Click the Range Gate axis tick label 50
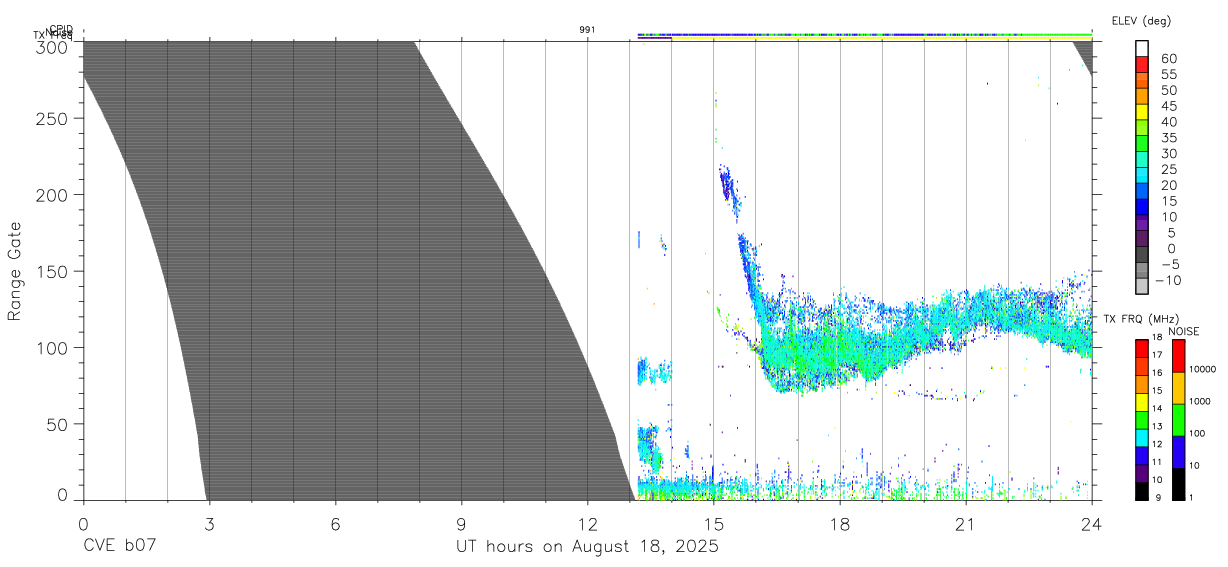1228x567 pixels. [59, 424]
